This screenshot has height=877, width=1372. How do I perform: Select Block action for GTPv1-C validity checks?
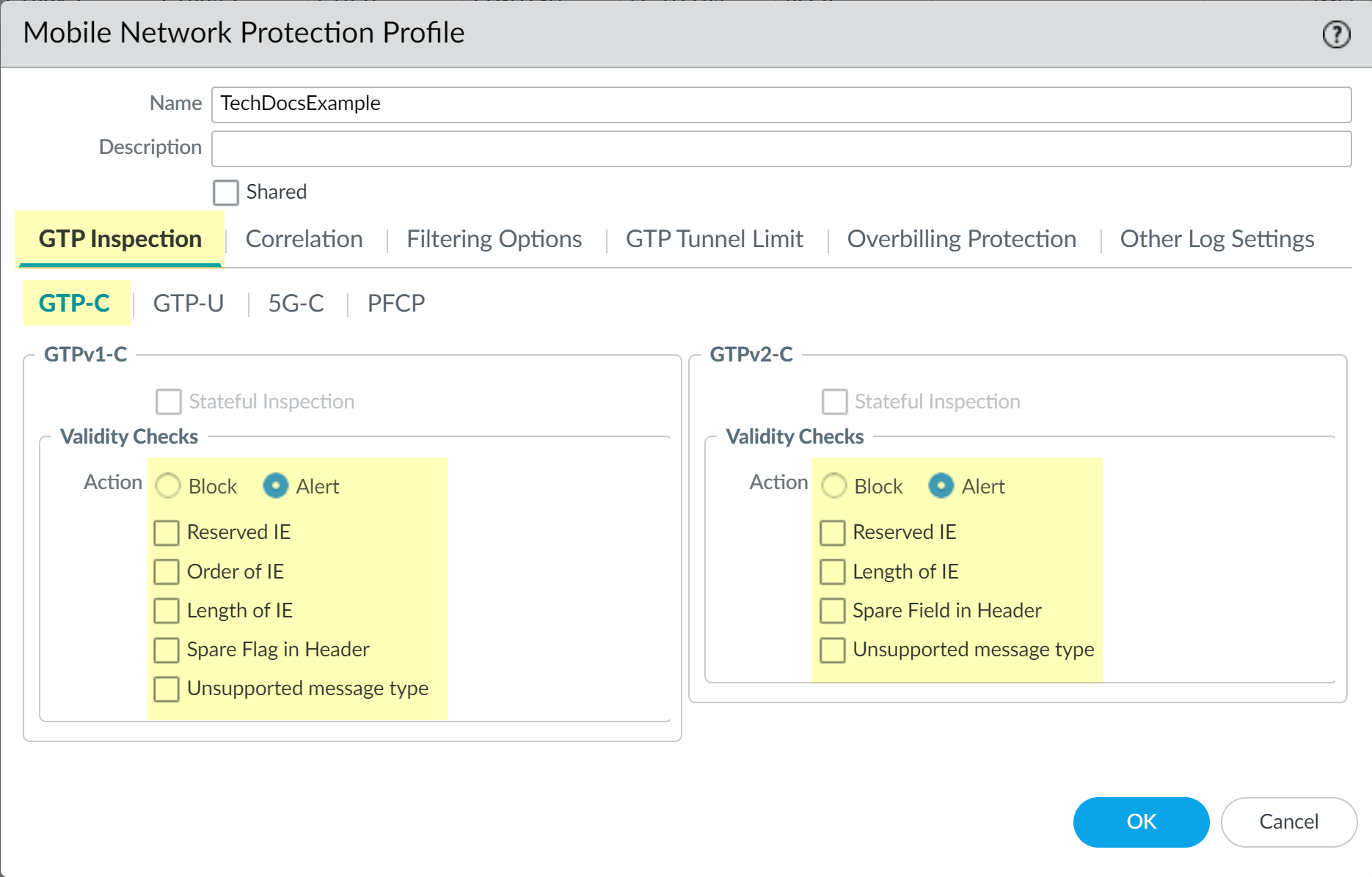[x=168, y=485]
